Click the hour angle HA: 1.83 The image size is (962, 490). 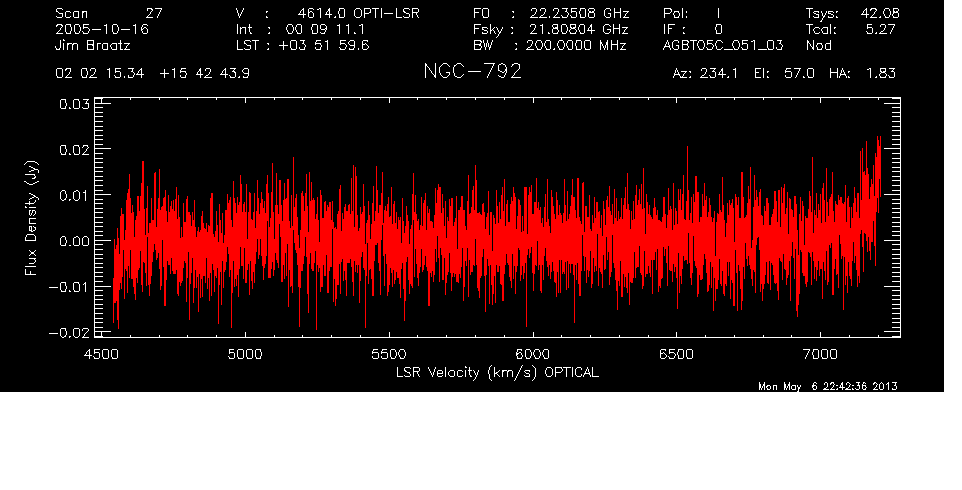click(x=862, y=74)
